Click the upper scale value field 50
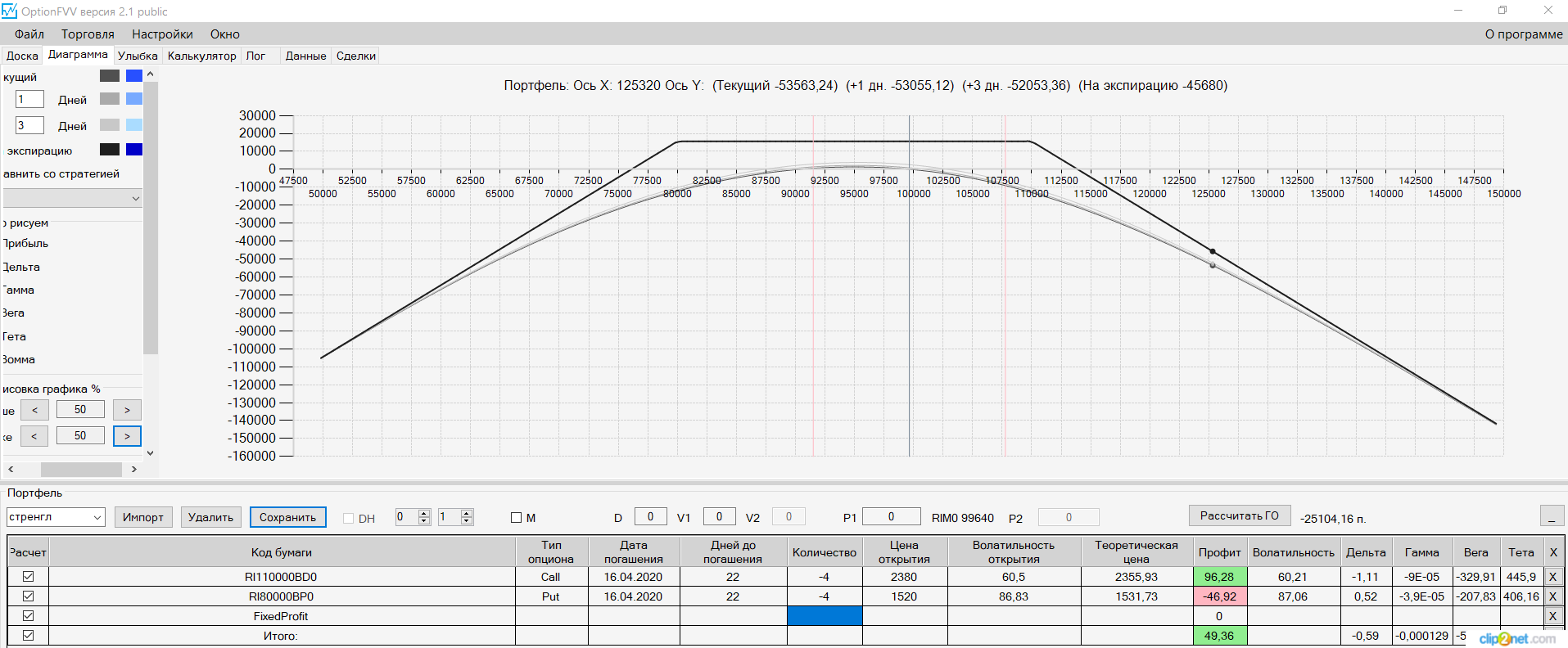This screenshot has height=648, width=1568. pyautogui.click(x=80, y=409)
